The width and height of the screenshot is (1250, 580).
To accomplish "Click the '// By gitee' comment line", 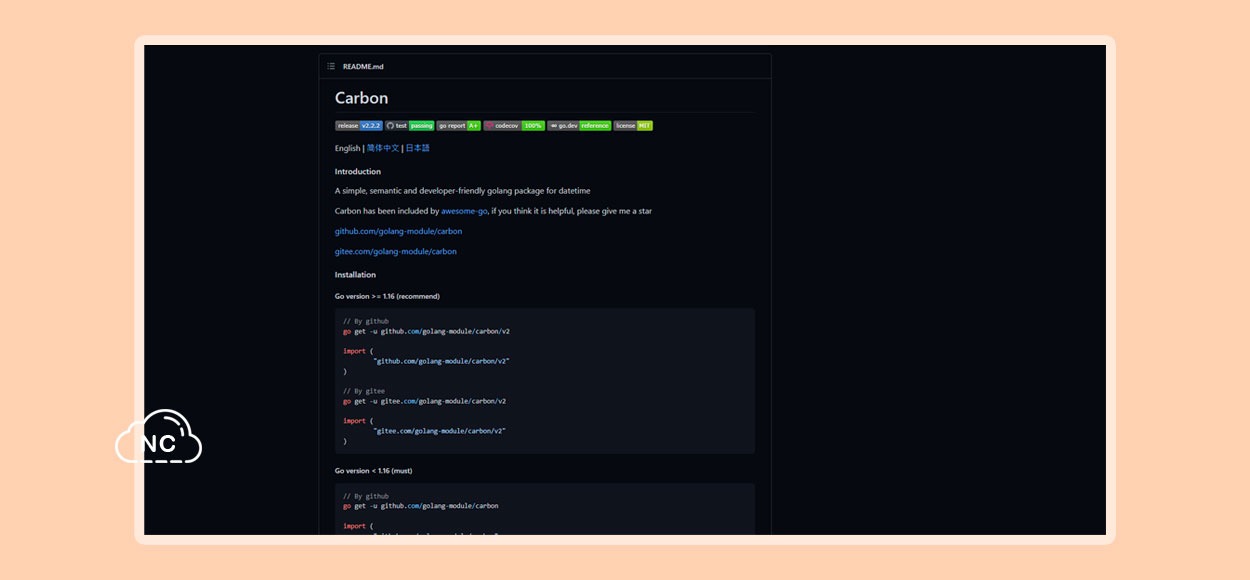I will click(x=364, y=391).
